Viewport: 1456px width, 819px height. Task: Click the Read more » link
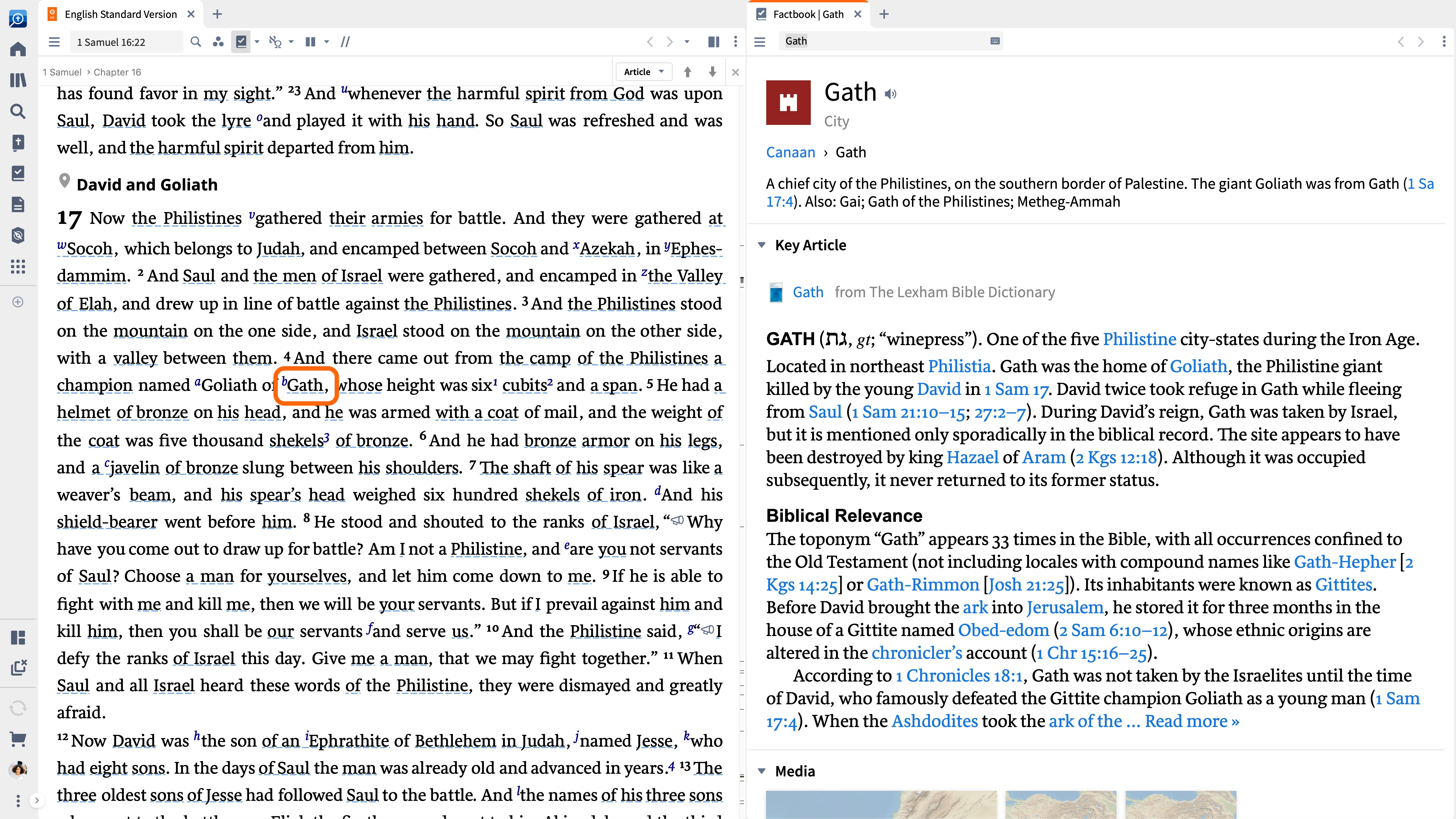point(1192,721)
